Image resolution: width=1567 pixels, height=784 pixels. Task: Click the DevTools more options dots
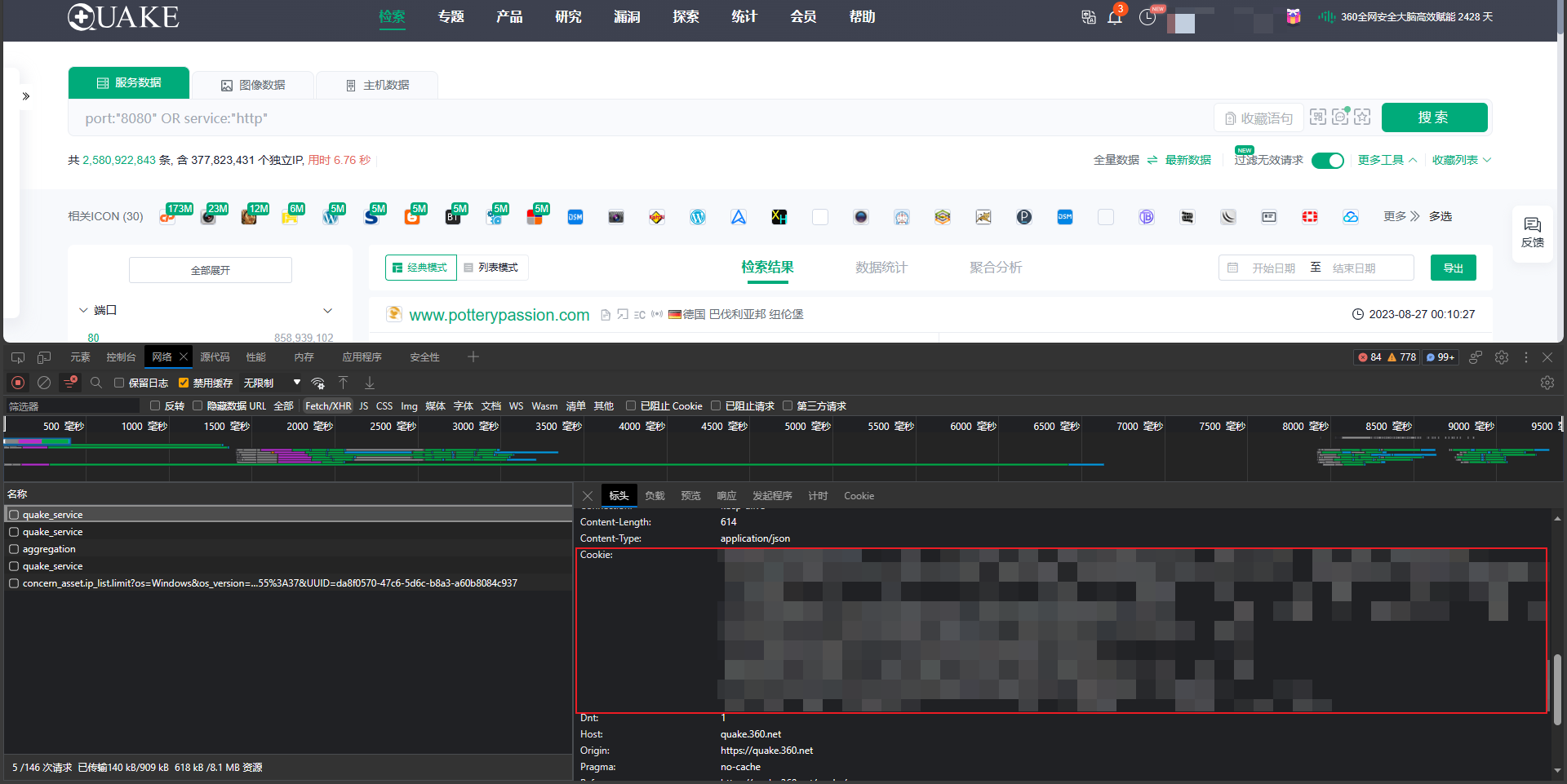[1526, 357]
